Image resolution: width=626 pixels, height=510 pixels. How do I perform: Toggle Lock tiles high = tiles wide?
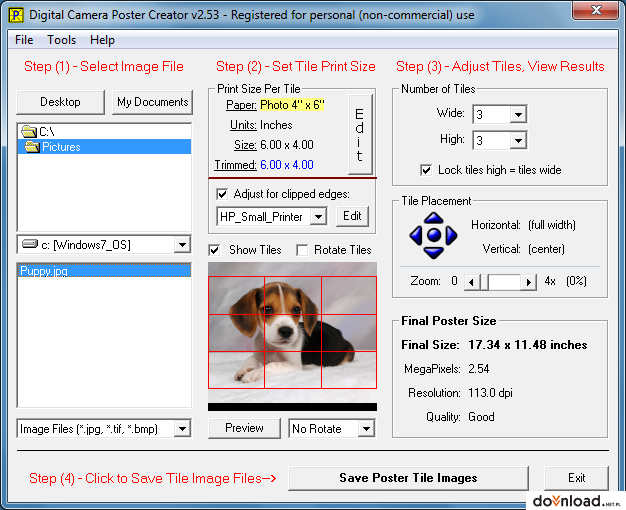click(x=426, y=170)
